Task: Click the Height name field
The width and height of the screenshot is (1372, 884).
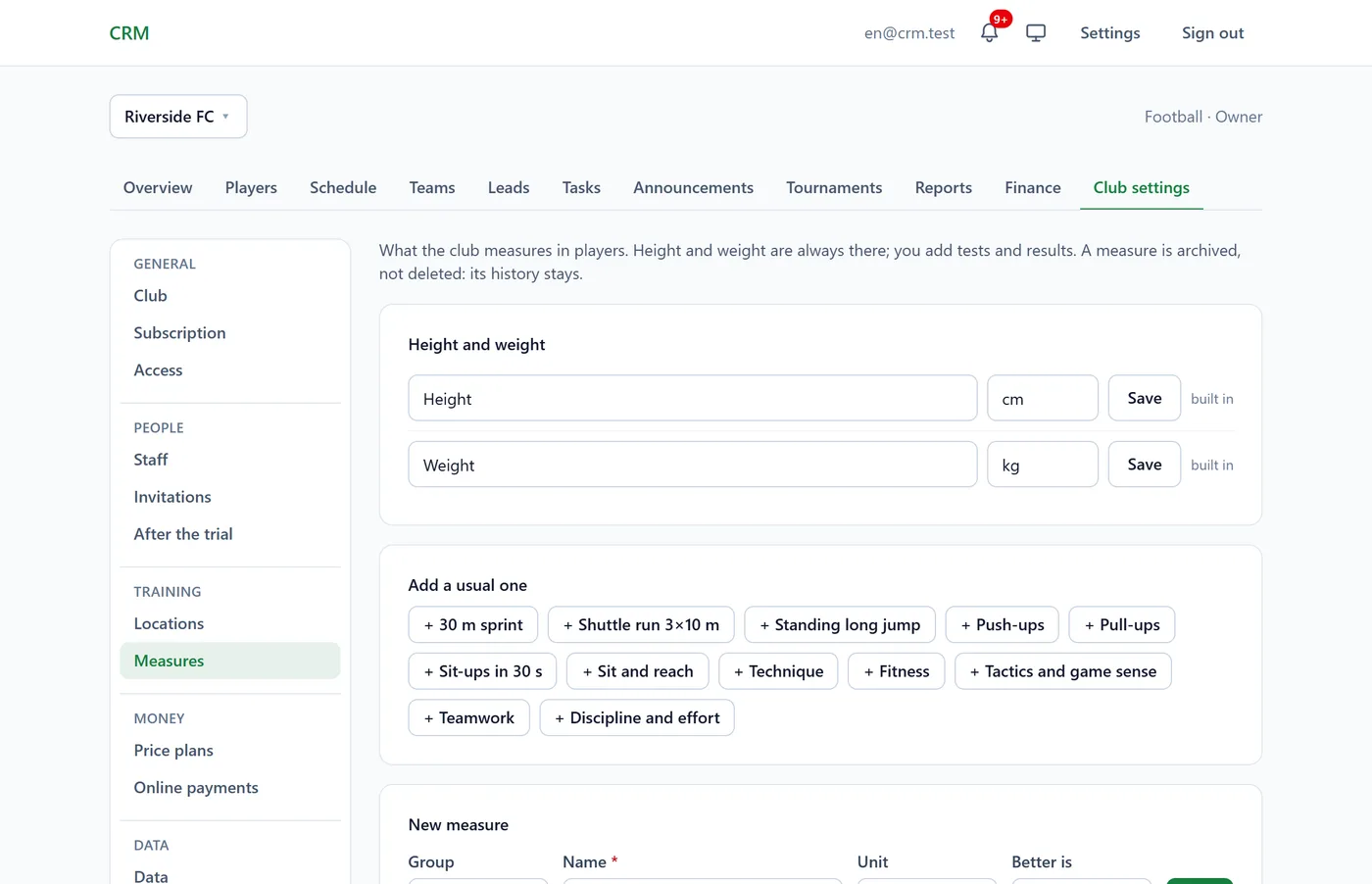Action: [693, 398]
